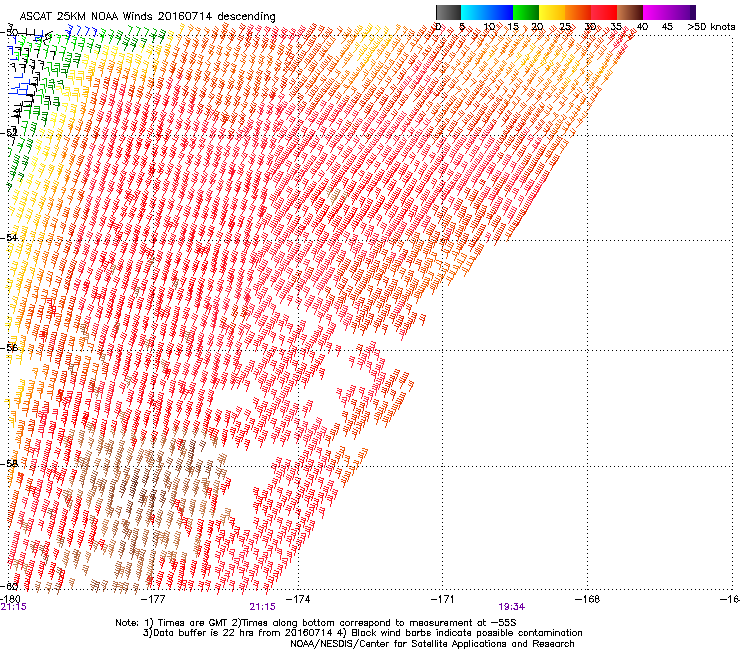
Task: Click the '-54' latitude axis label
Action: point(9,237)
